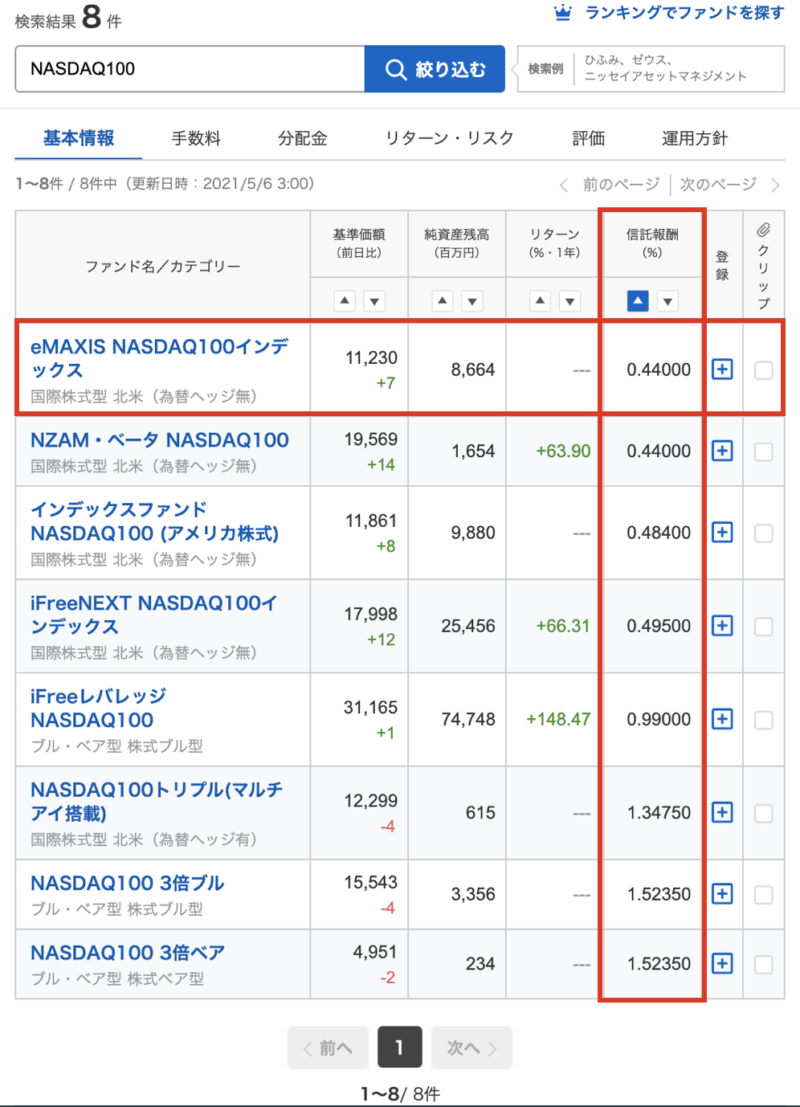Select clip checkbox for iFreeレバレッジ NASDAQ100
Image resolution: width=800 pixels, height=1107 pixels.
tap(763, 720)
